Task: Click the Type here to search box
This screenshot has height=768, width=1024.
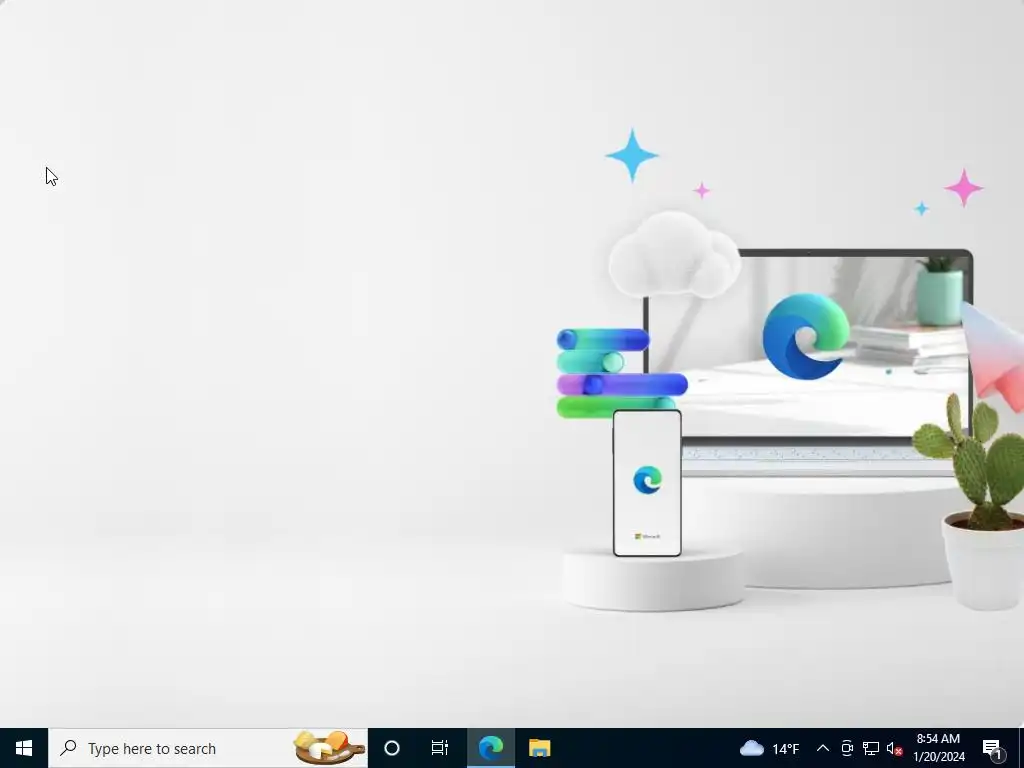Action: click(208, 748)
